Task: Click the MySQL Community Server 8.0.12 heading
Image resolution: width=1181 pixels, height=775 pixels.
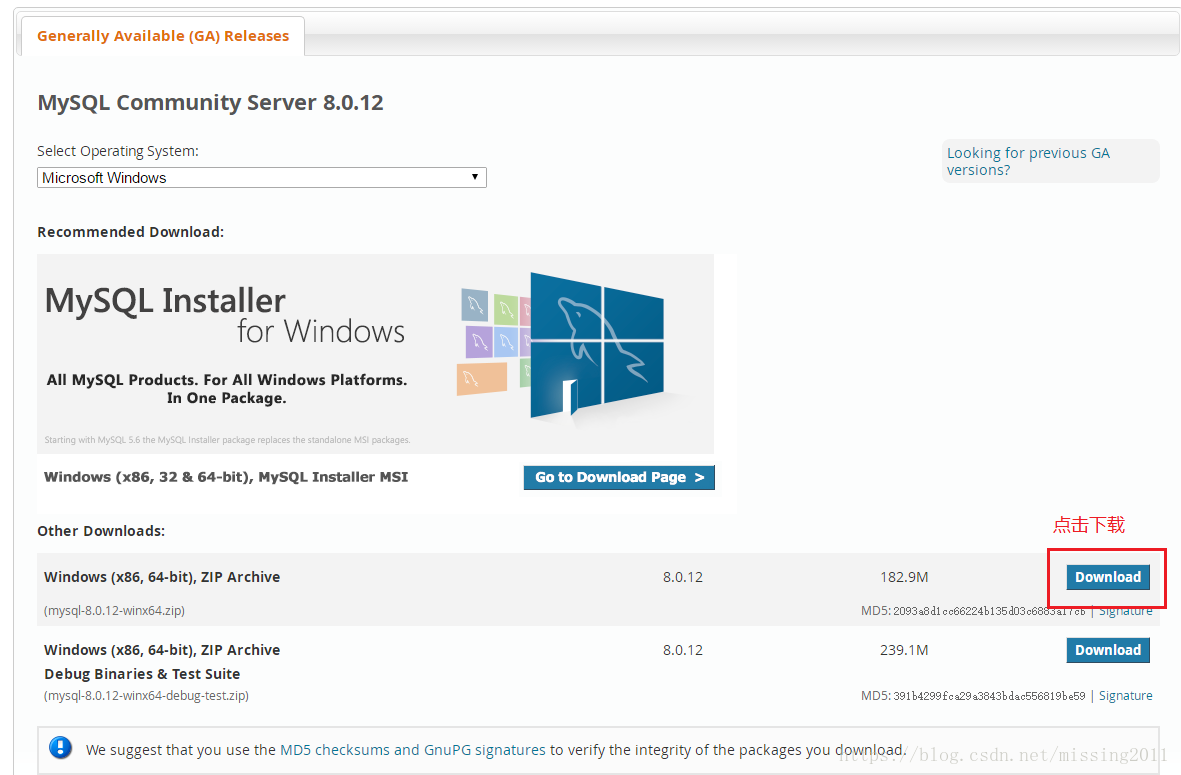Action: (x=210, y=103)
